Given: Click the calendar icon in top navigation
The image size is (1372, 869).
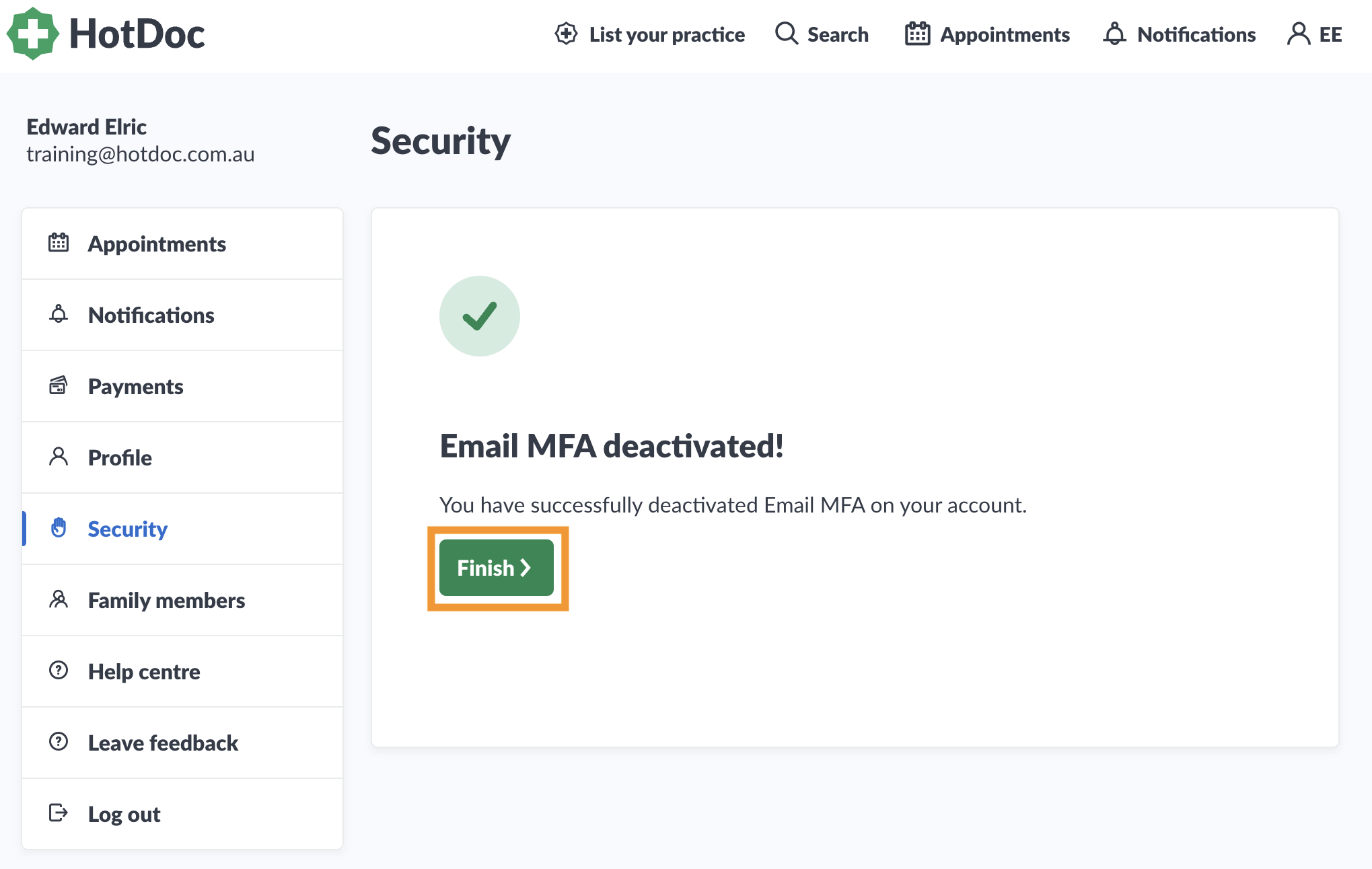Looking at the screenshot, I should pyautogui.click(x=917, y=34).
